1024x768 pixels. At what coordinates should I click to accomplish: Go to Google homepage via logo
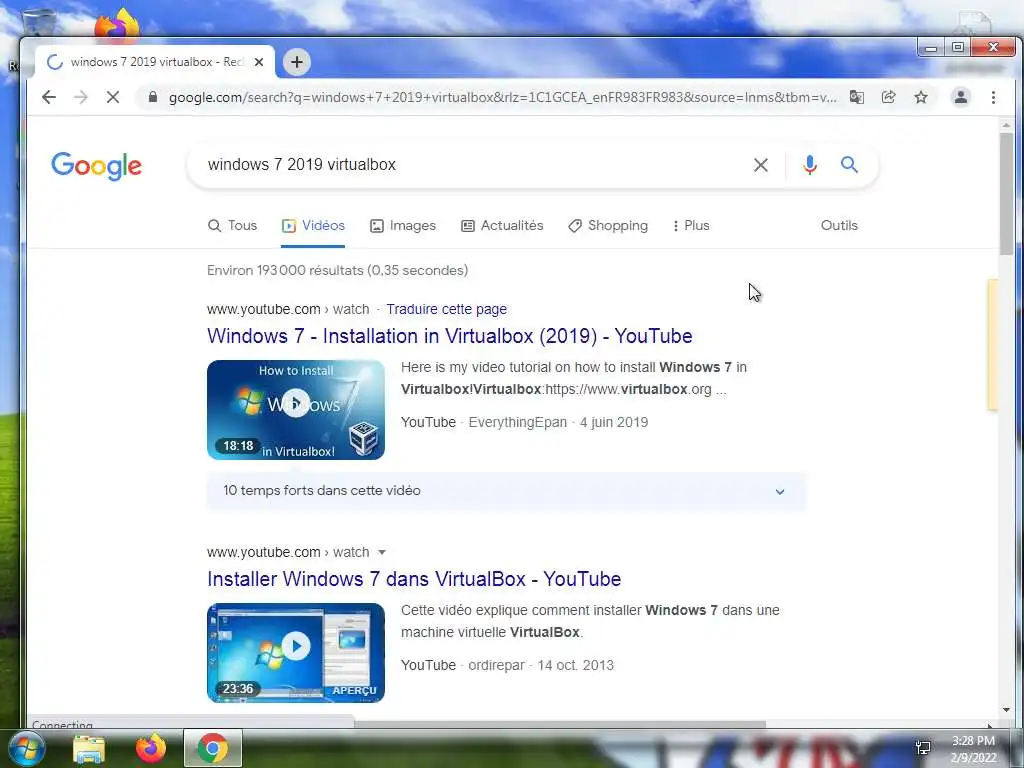(97, 166)
